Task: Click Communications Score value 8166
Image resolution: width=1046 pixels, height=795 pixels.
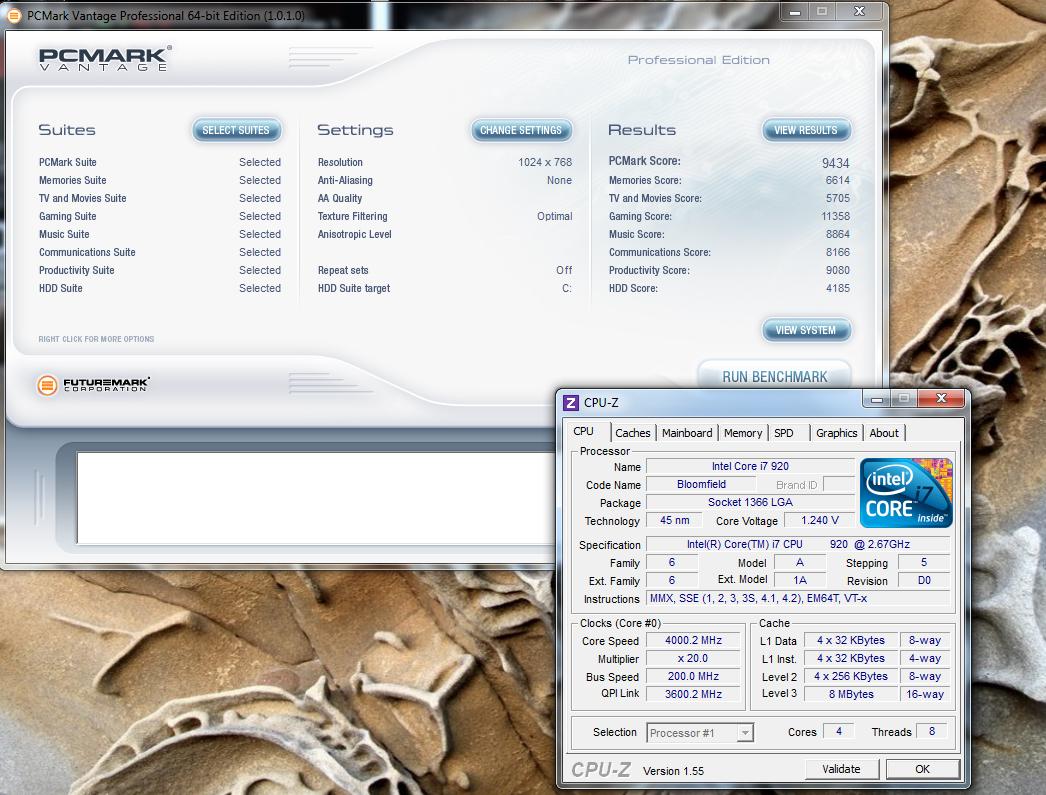Action: 837,252
